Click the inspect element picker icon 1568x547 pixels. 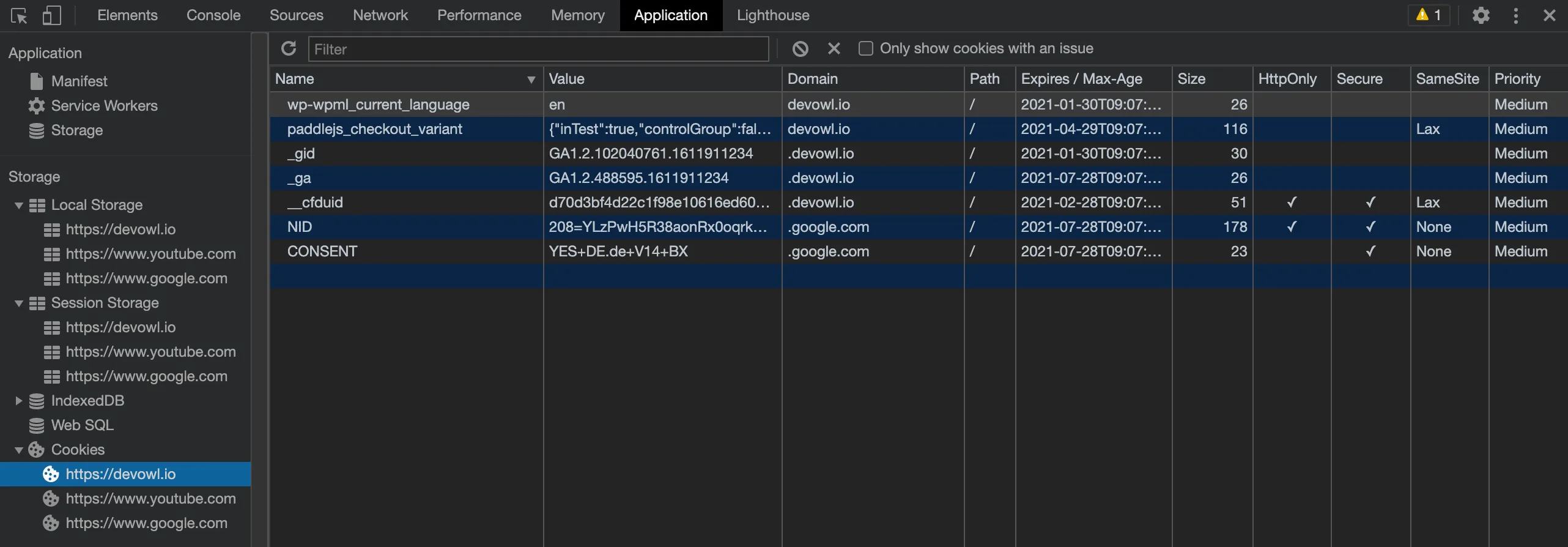click(19, 16)
